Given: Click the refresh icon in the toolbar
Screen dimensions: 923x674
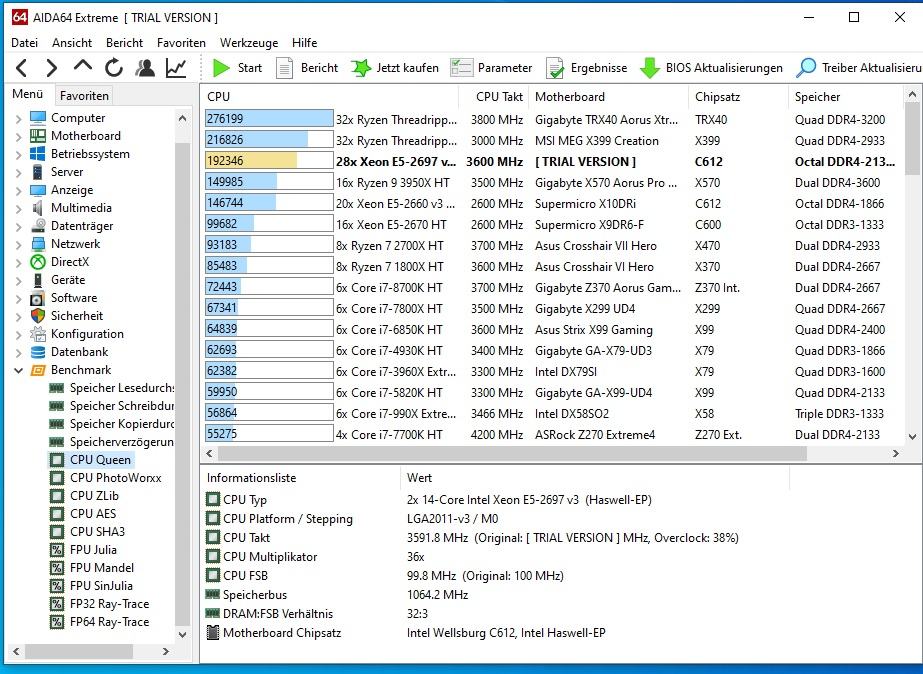Looking at the screenshot, I should pyautogui.click(x=114, y=68).
